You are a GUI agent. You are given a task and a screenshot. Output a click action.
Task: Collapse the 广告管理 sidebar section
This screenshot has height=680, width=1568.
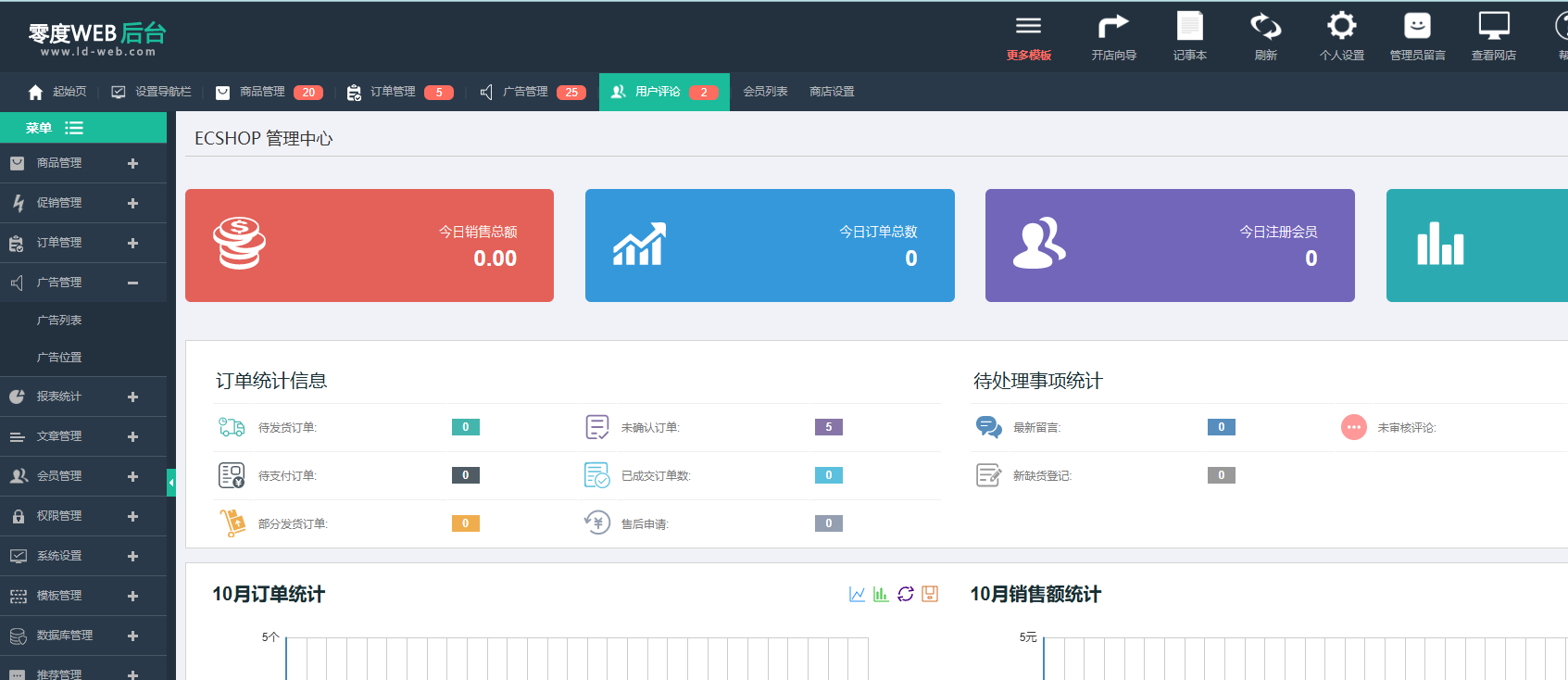click(132, 283)
